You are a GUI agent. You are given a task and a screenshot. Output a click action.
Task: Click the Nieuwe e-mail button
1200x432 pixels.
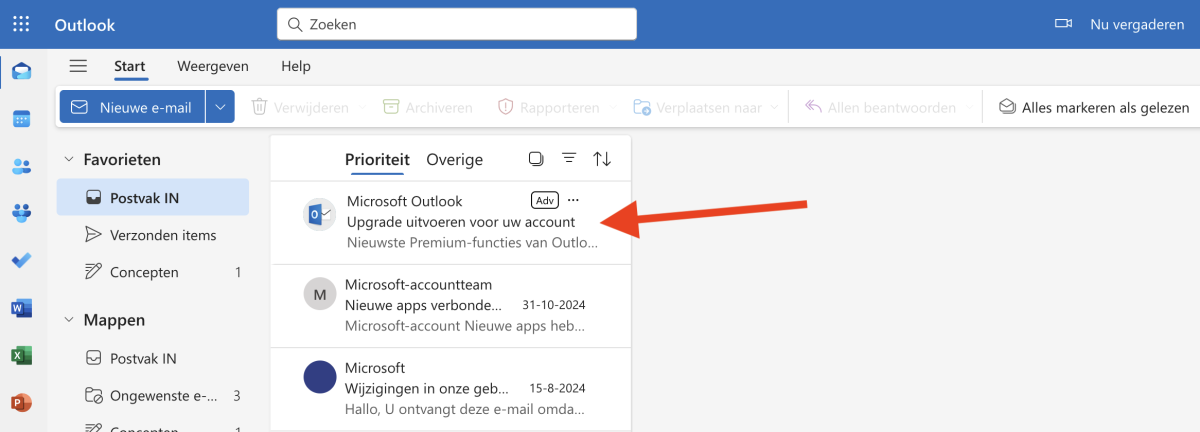pos(132,107)
